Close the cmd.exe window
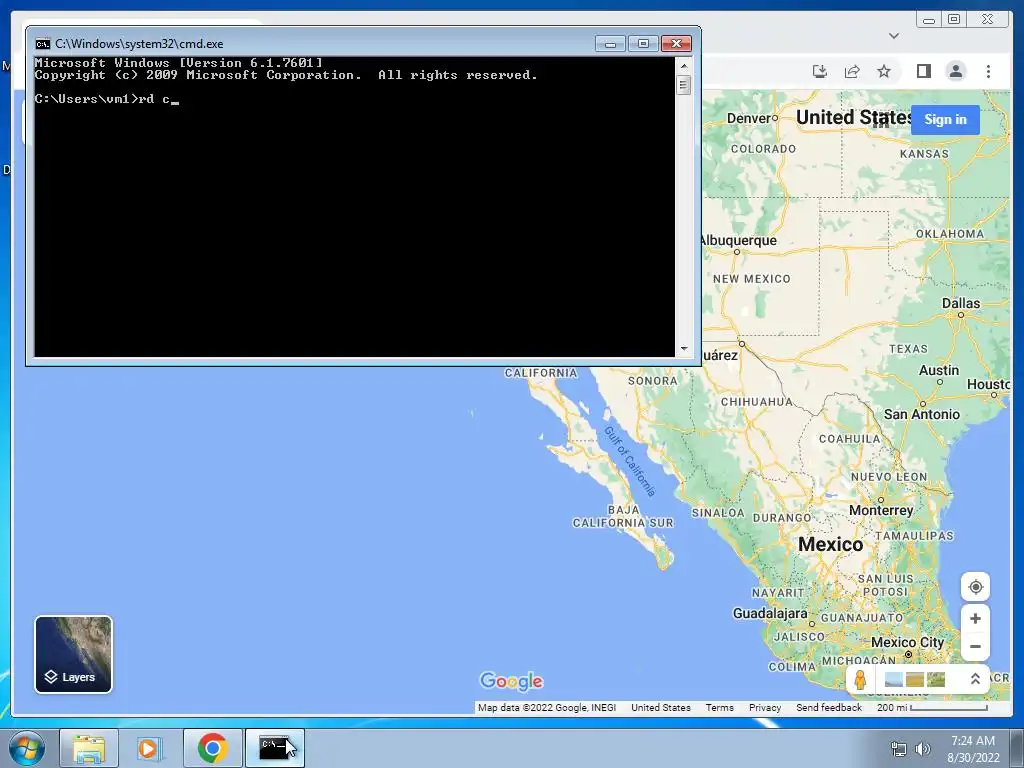Screen dimensions: 1024x768 [x=676, y=44]
